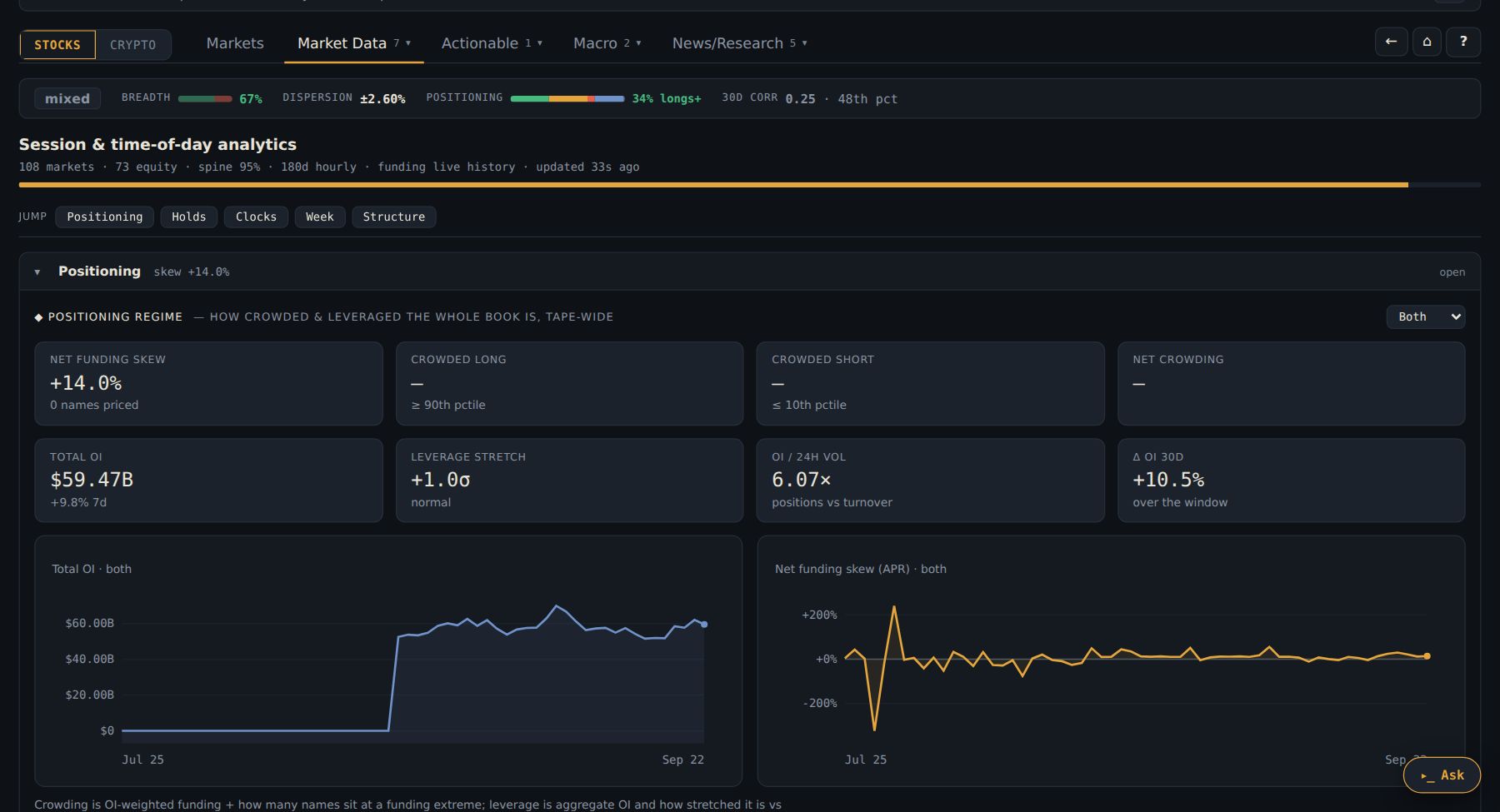Go to the home icon
1500x812 pixels.
point(1427,42)
